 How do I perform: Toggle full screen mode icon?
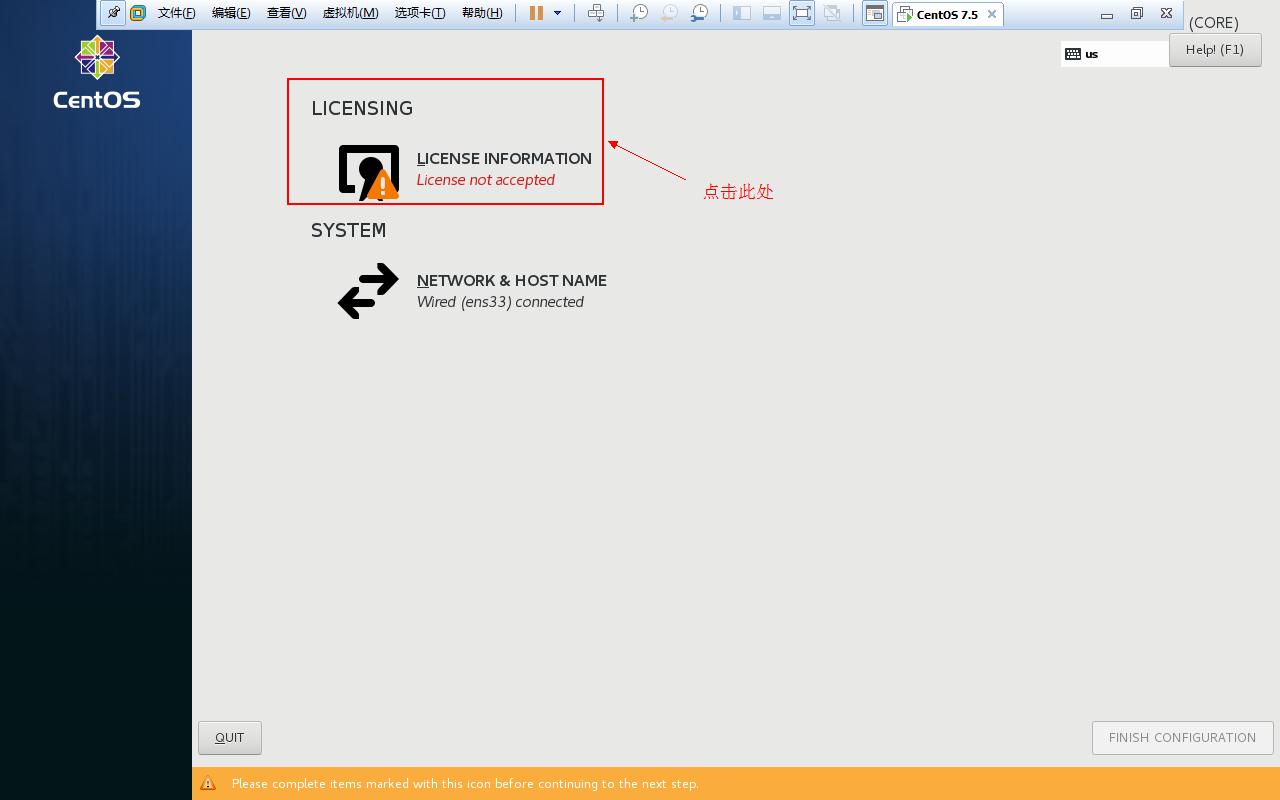pos(801,13)
